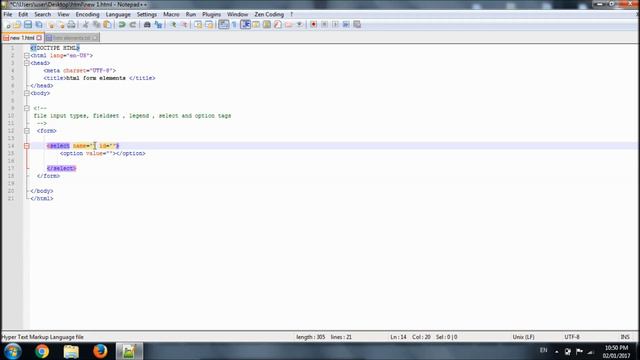This screenshot has width=640, height=360.
Task: Open the Edit menu
Action: click(23, 14)
